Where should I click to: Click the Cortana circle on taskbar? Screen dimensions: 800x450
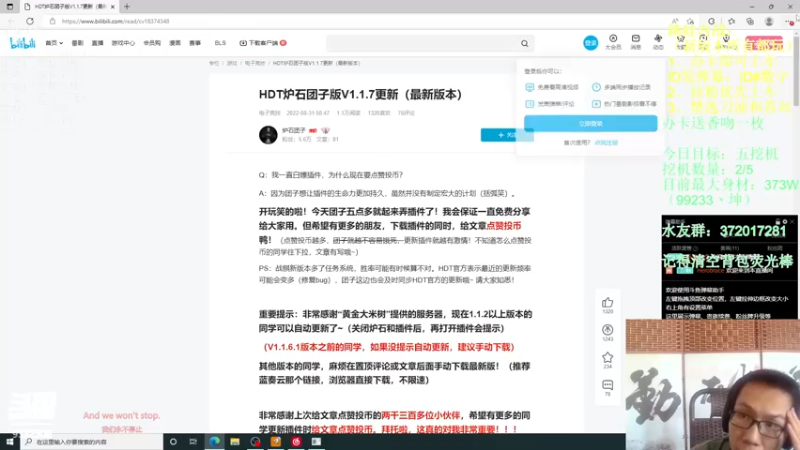[x=173, y=442]
